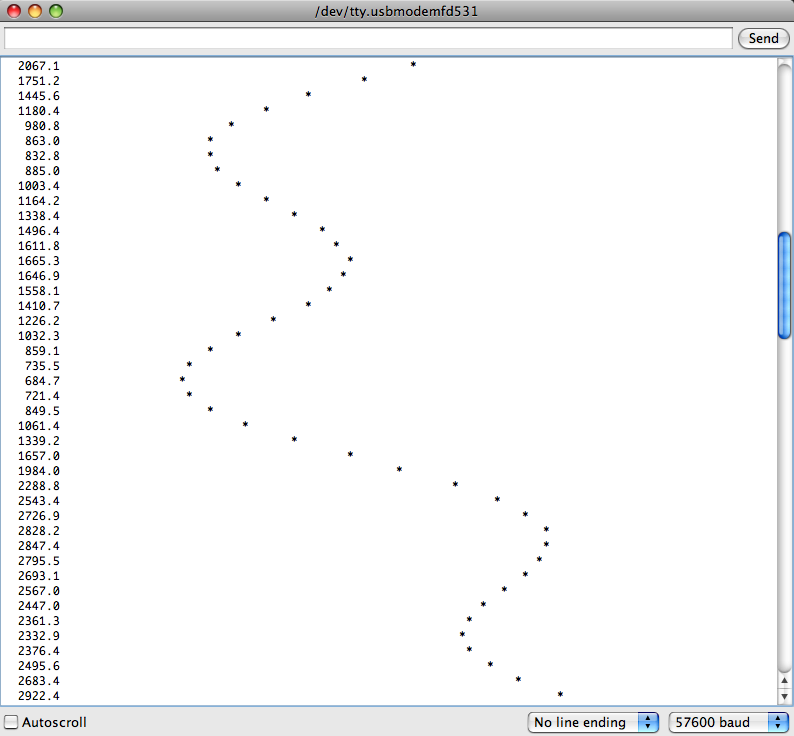Select the value 684.7
794x736 pixels.
42,381
